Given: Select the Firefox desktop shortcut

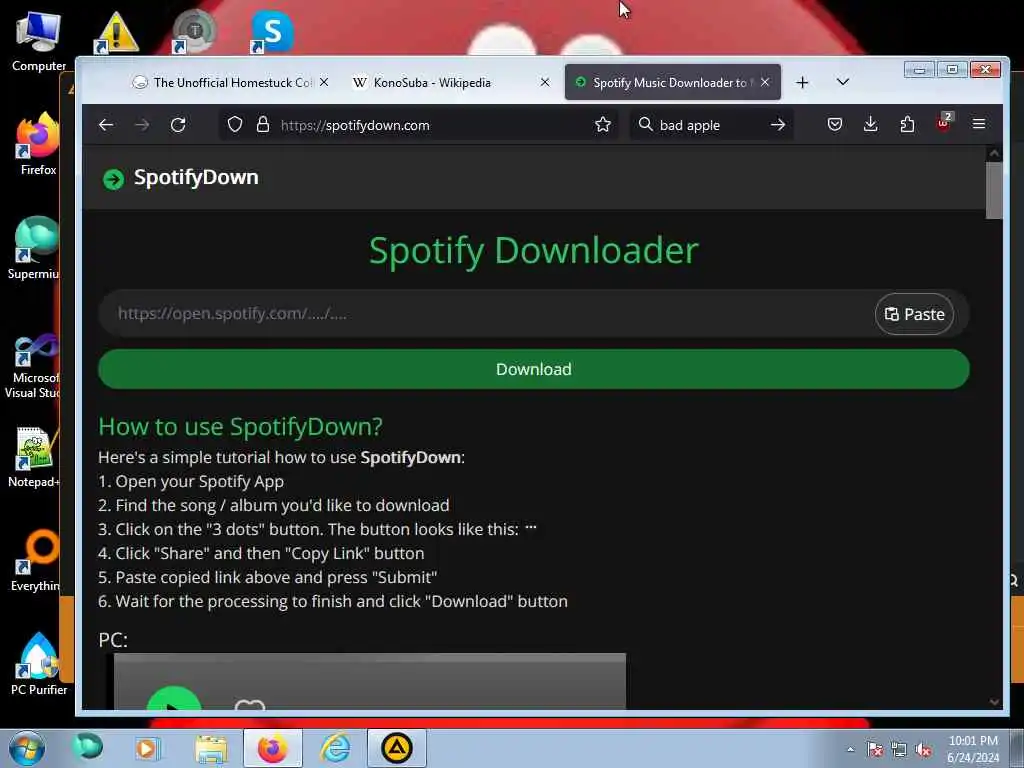Looking at the screenshot, I should (38, 145).
